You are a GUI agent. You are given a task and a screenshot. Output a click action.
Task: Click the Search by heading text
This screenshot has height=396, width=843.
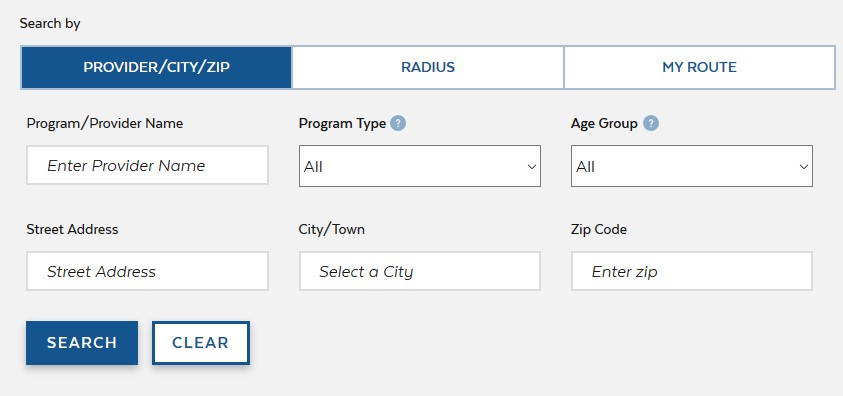pyautogui.click(x=50, y=24)
